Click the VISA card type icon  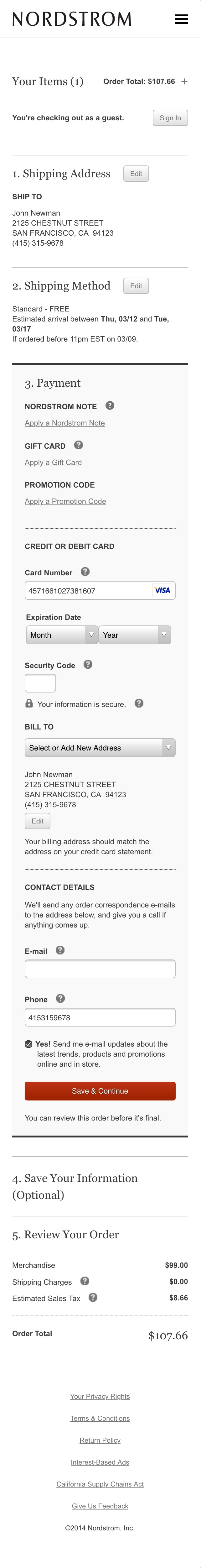click(162, 590)
